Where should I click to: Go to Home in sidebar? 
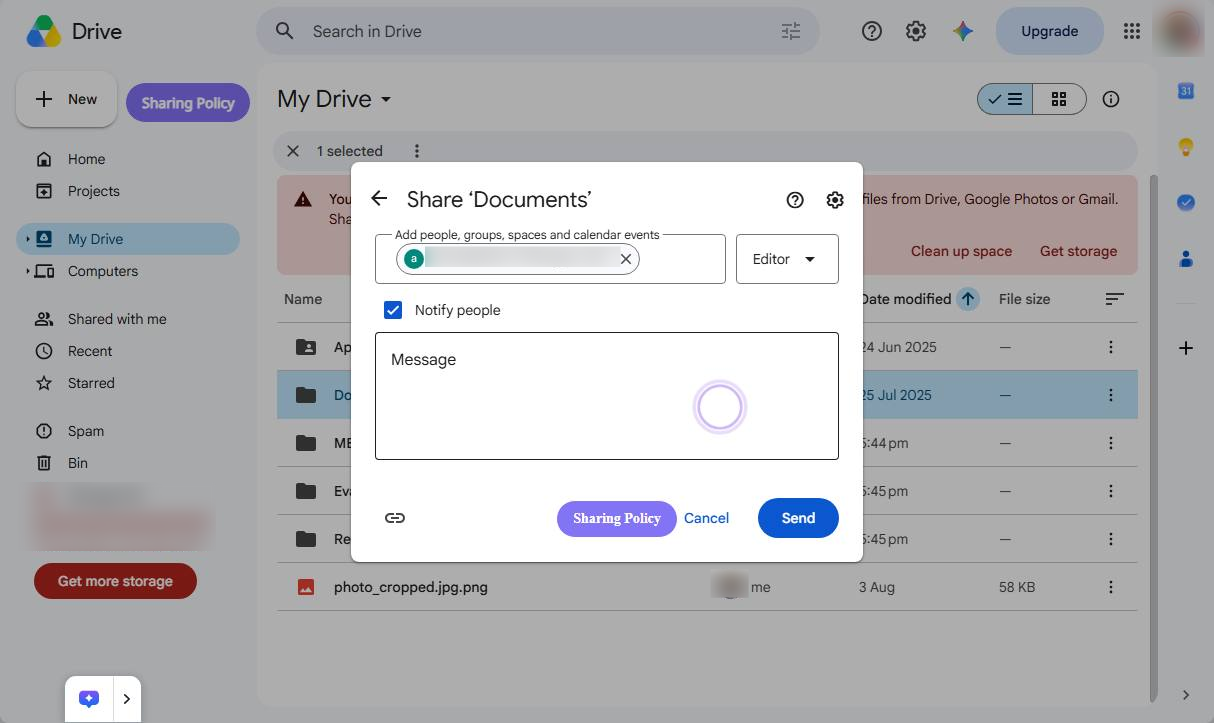coord(86,159)
